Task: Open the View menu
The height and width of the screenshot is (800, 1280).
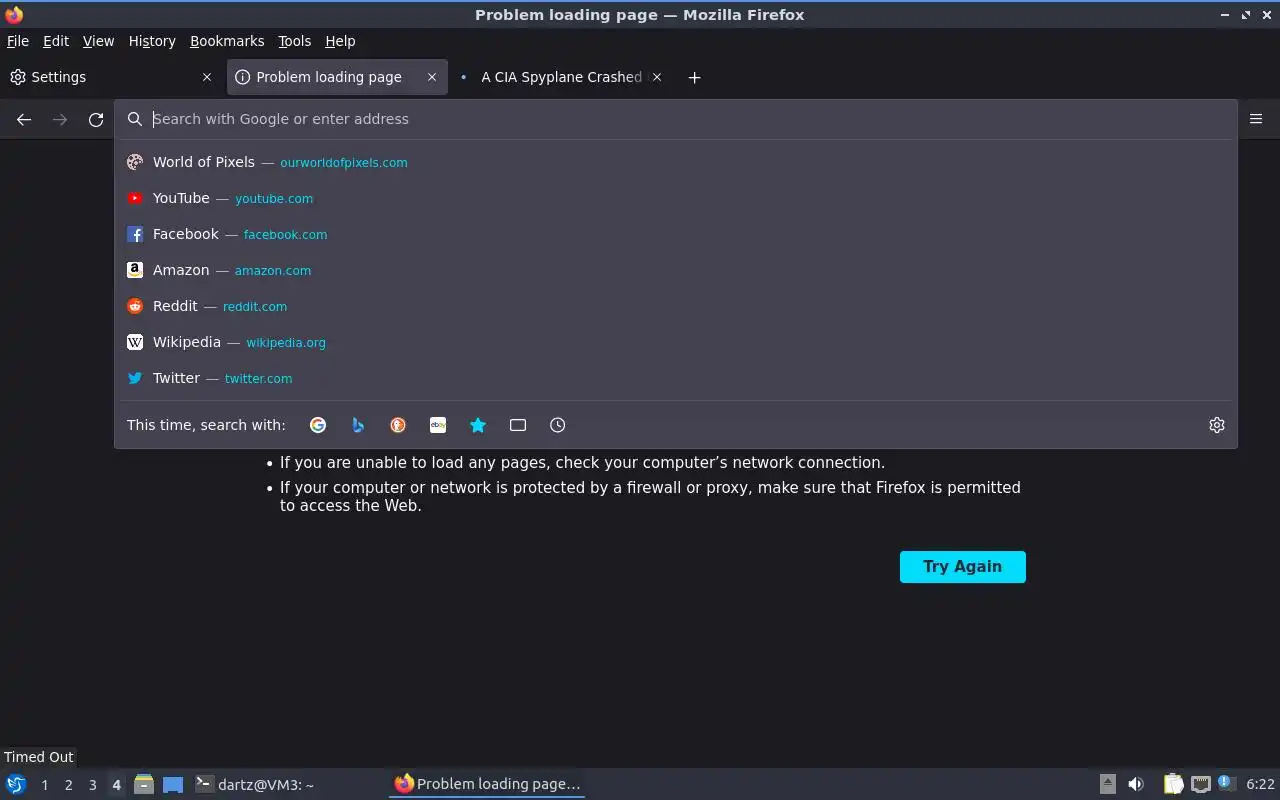Action: (x=98, y=41)
